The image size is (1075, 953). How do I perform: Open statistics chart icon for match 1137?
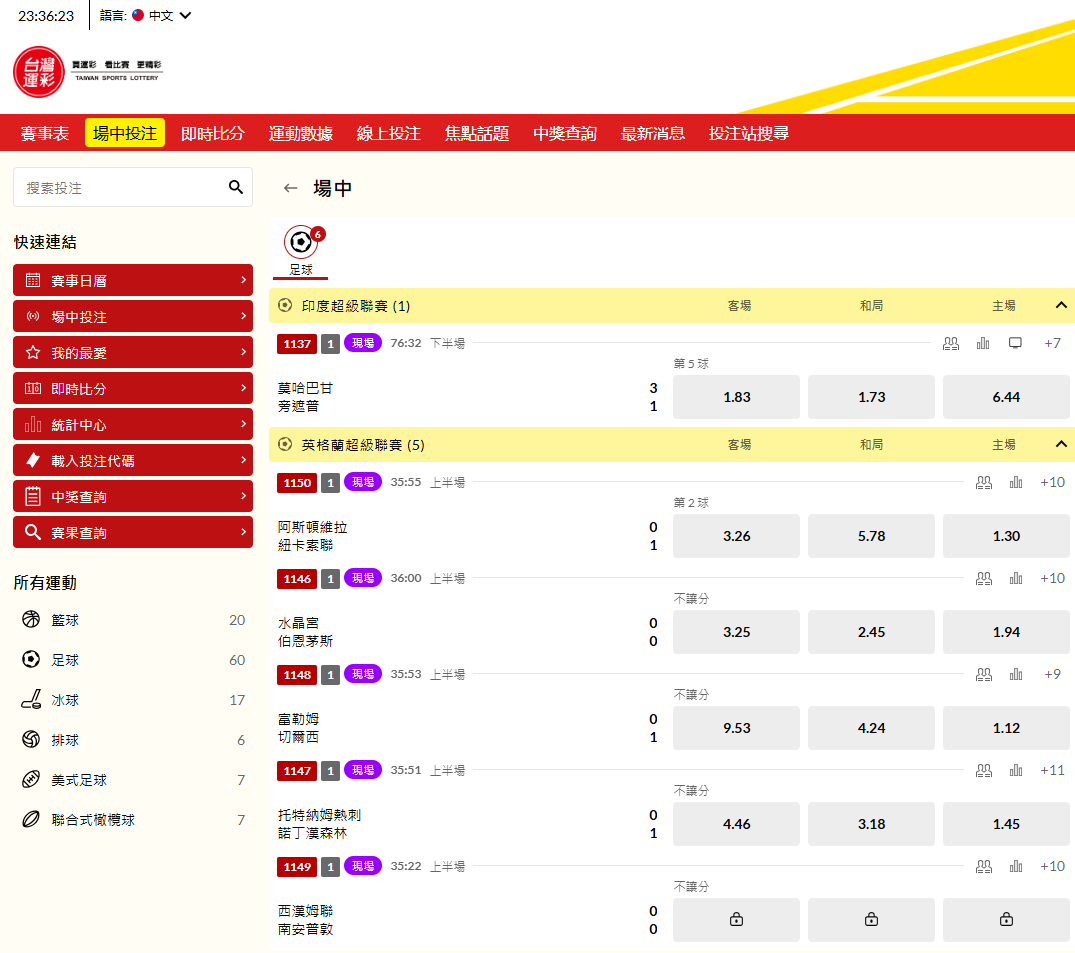pos(983,343)
